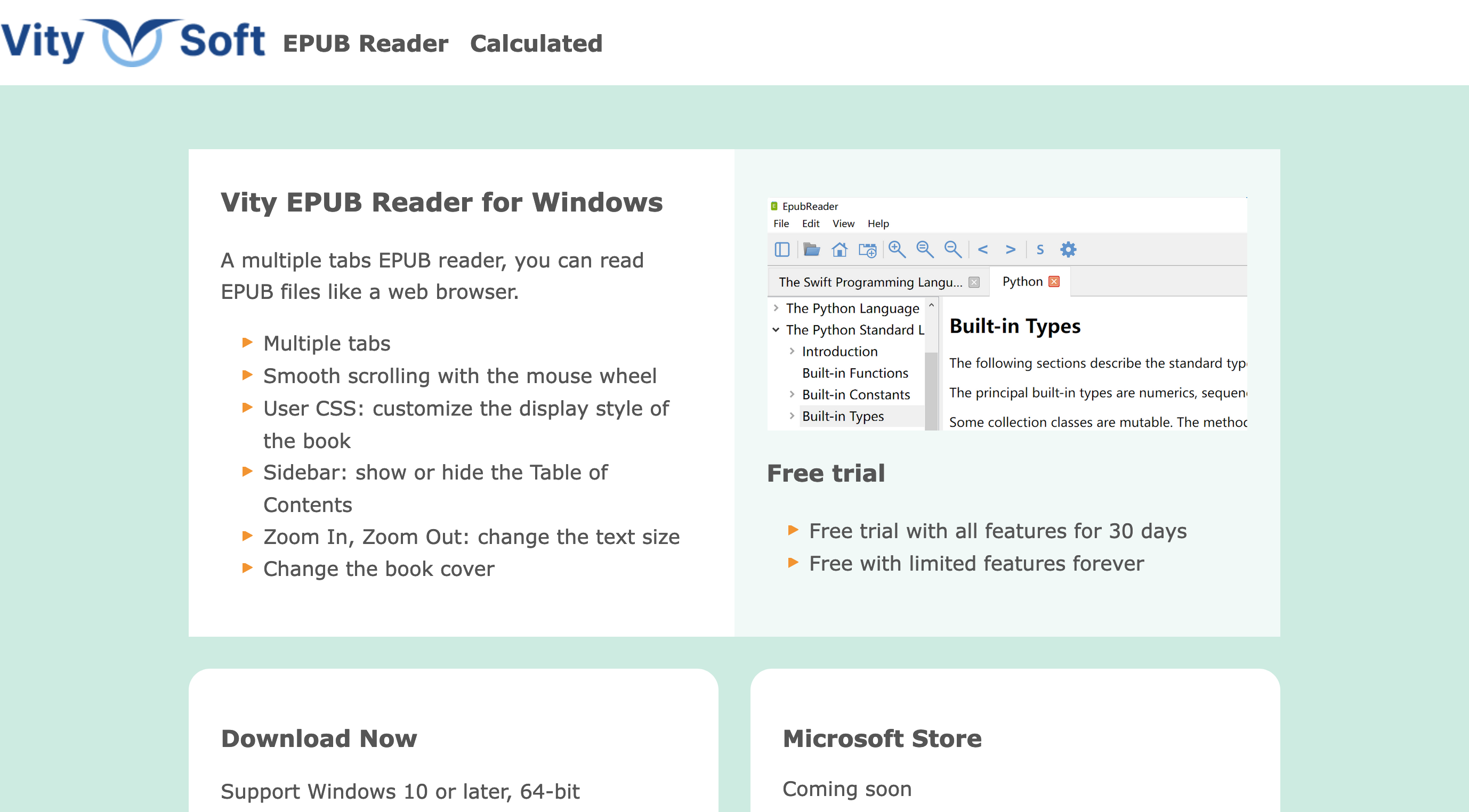
Task: Click the home icon in EpubReader toolbar
Action: coord(839,250)
